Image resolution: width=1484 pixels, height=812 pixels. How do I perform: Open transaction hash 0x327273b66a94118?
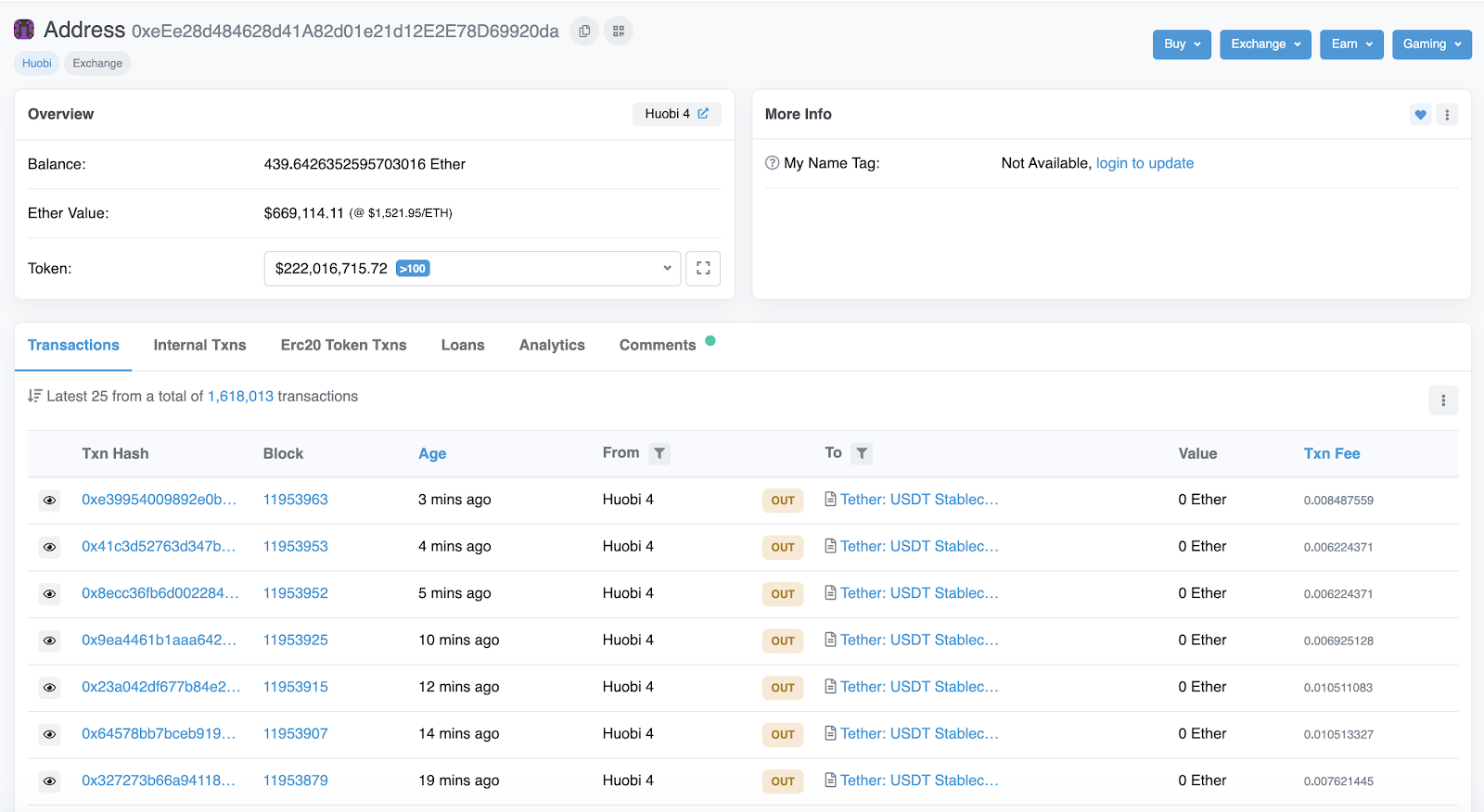pos(159,780)
